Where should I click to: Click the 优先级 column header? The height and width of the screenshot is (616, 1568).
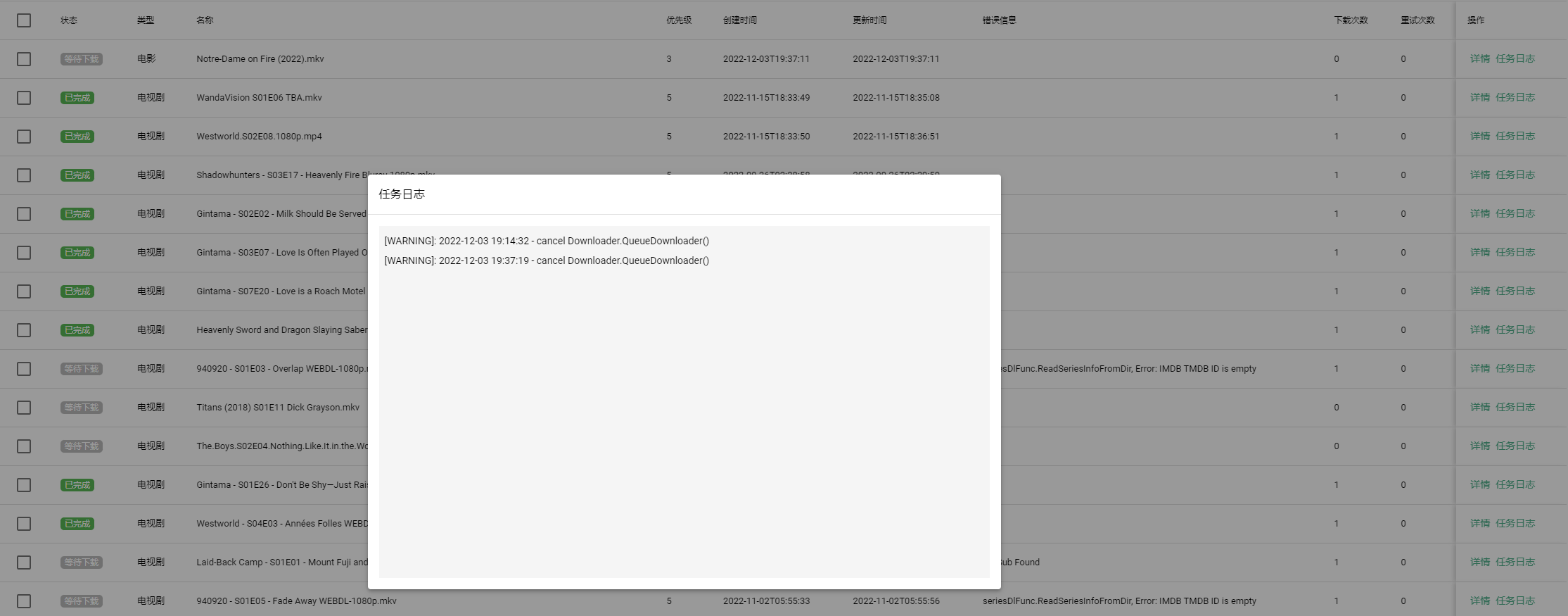[679, 20]
